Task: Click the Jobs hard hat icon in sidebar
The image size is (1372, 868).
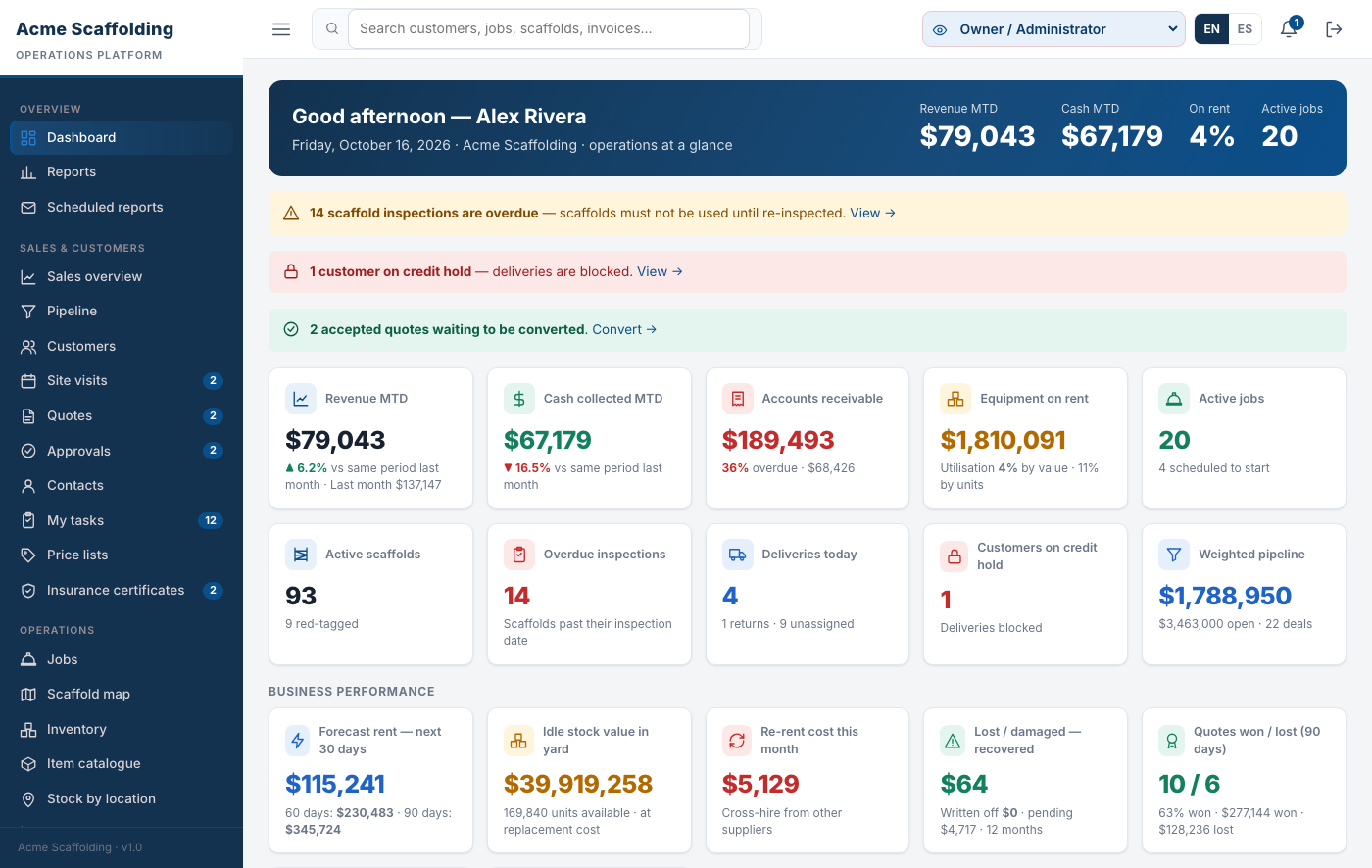Action: coord(28,660)
